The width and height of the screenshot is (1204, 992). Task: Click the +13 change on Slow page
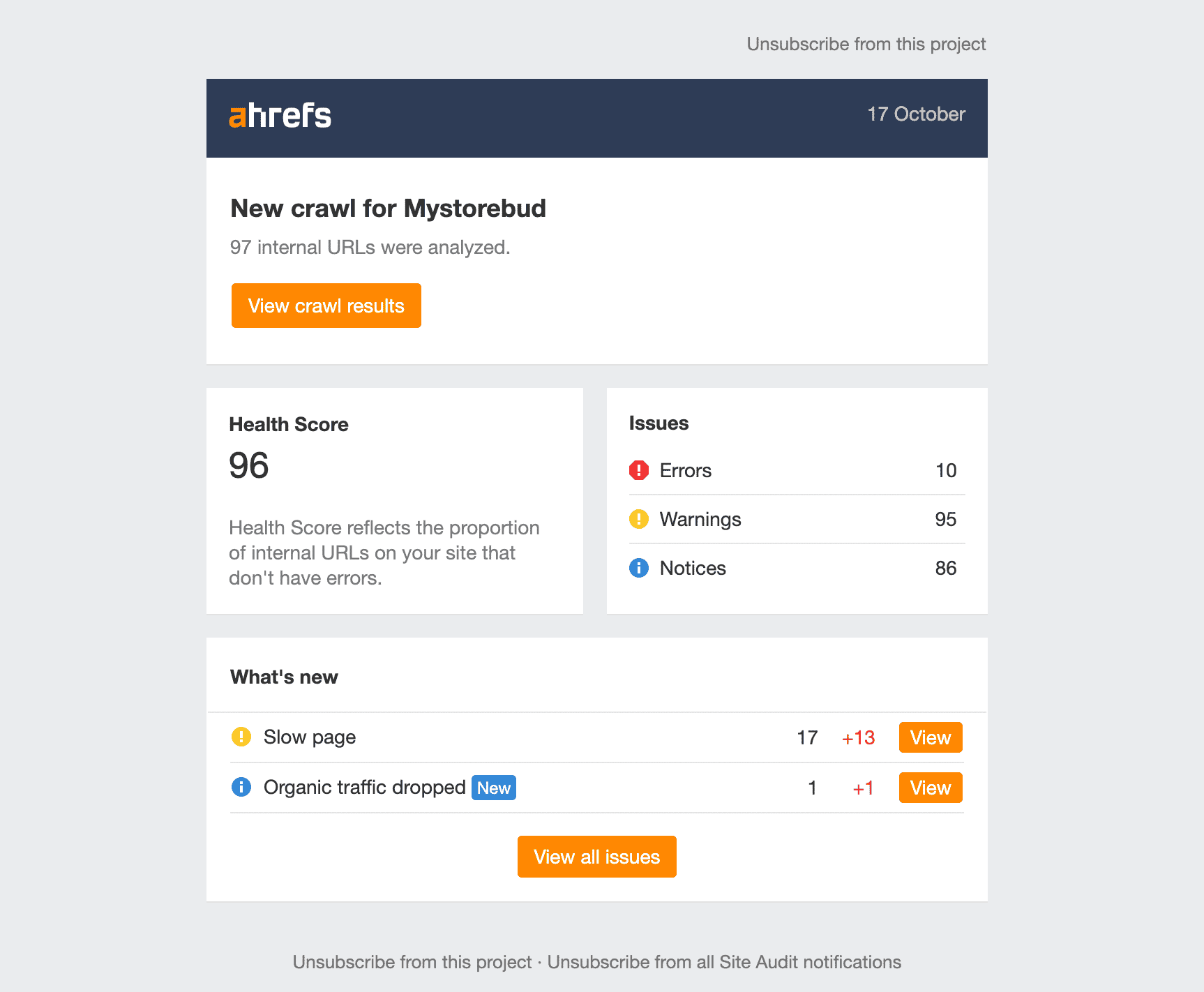(x=858, y=738)
